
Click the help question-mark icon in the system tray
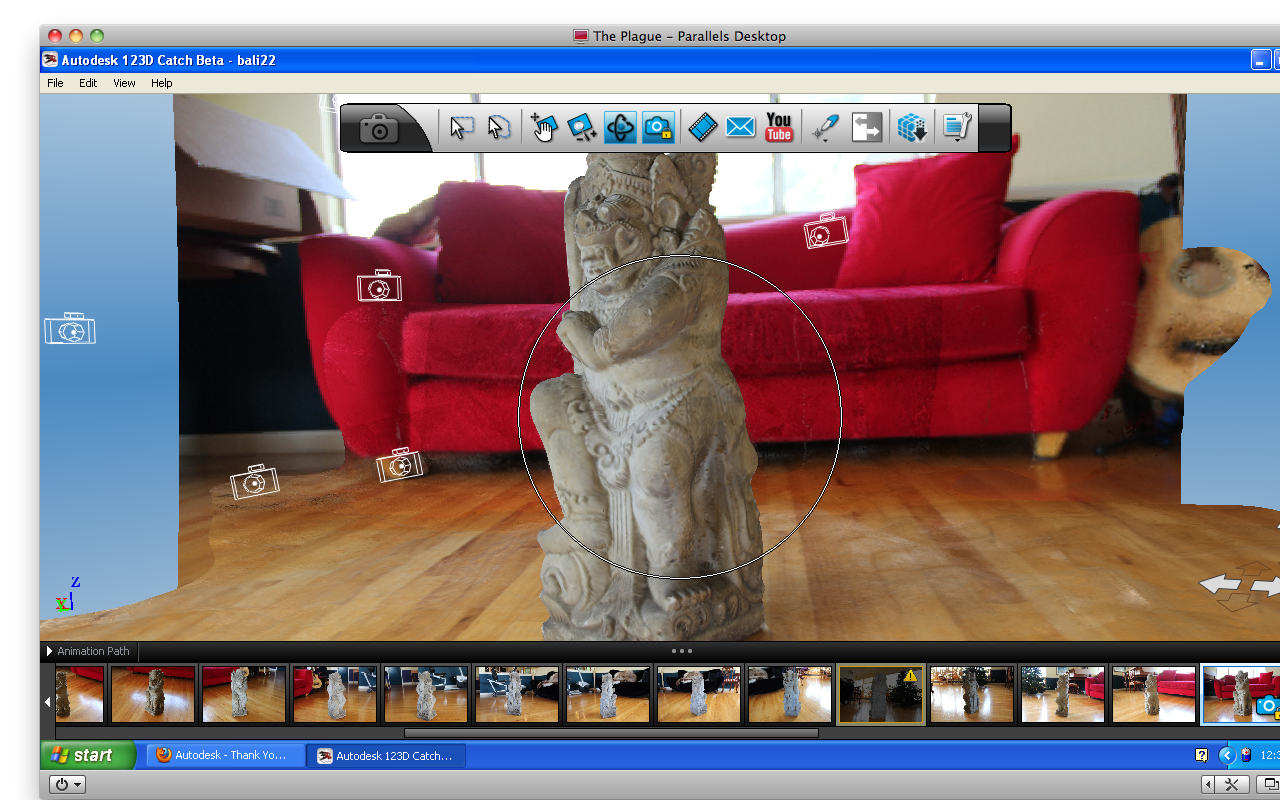(x=1202, y=755)
